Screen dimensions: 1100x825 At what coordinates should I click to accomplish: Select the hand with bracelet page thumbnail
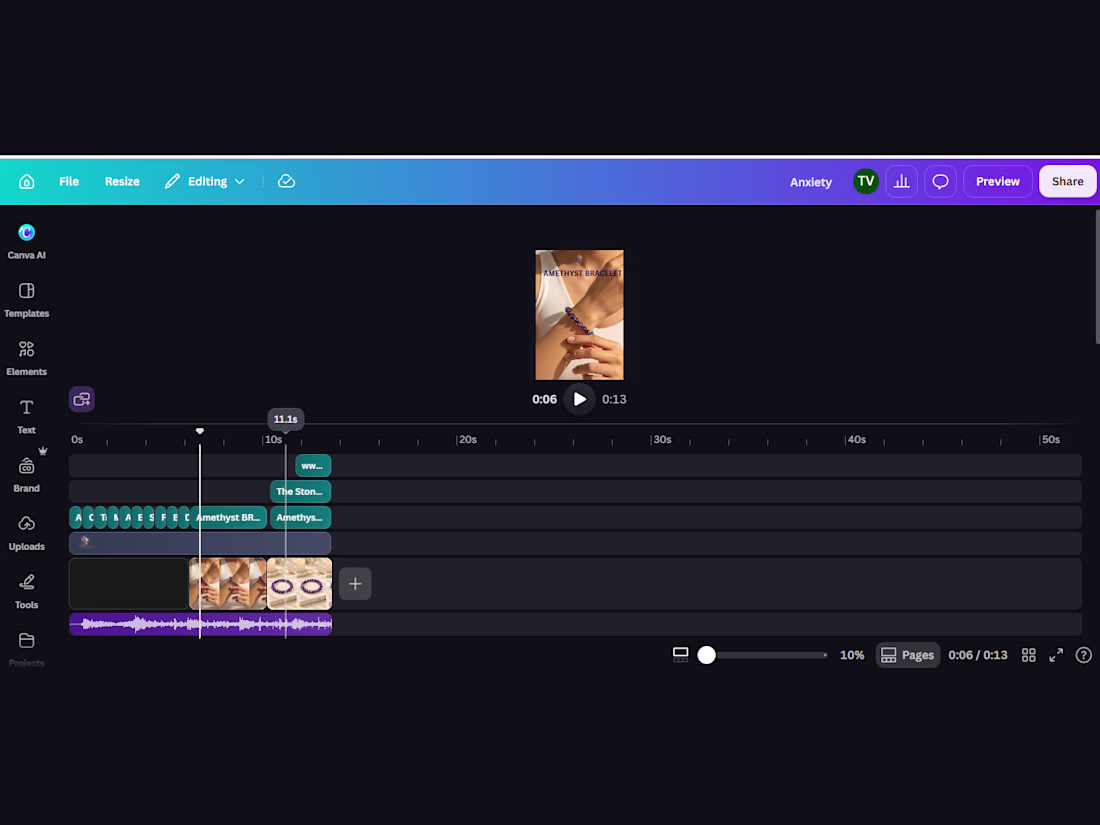click(228, 584)
